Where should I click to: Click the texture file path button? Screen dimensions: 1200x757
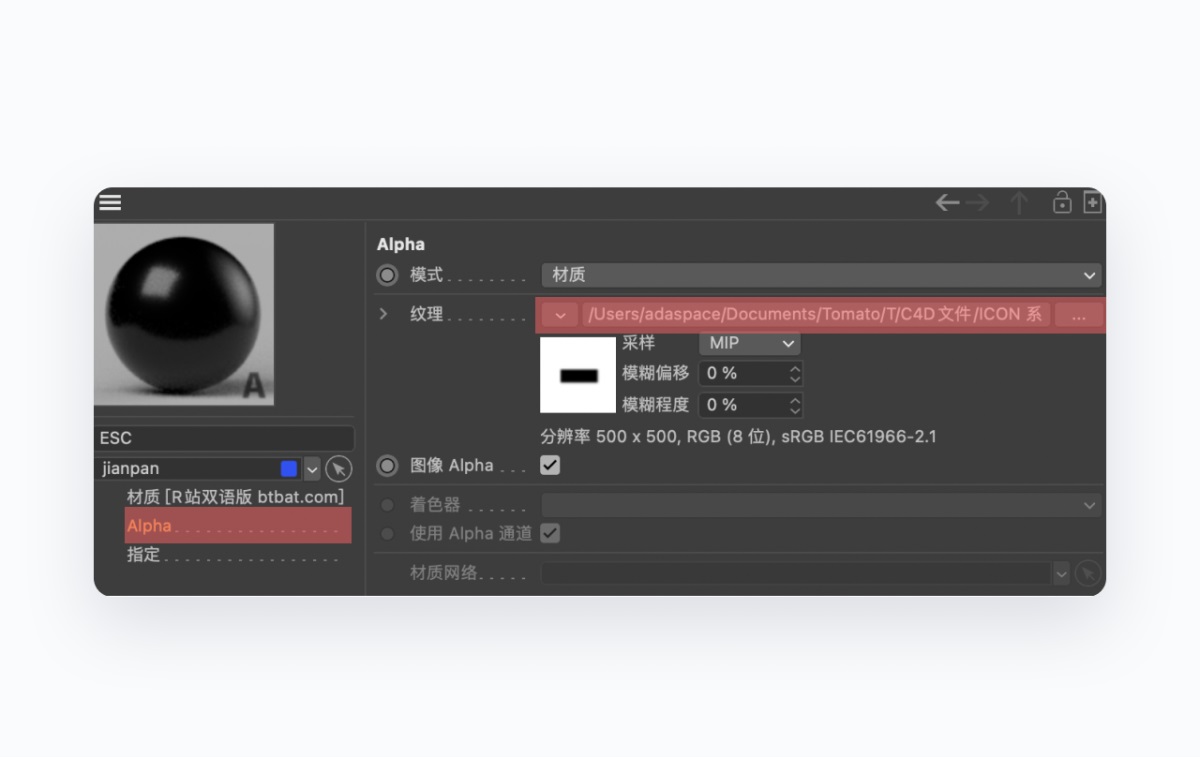pyautogui.click(x=815, y=315)
